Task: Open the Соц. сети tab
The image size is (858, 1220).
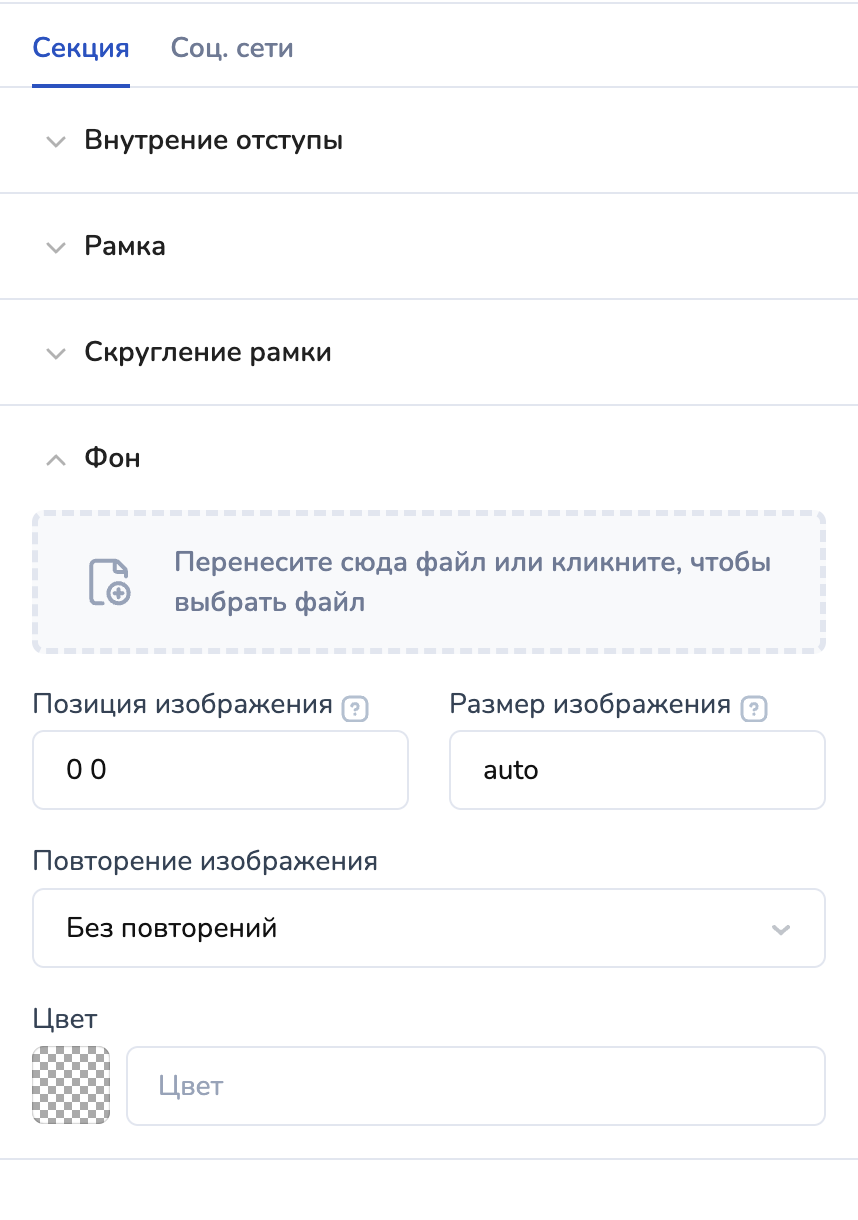Action: tap(232, 48)
